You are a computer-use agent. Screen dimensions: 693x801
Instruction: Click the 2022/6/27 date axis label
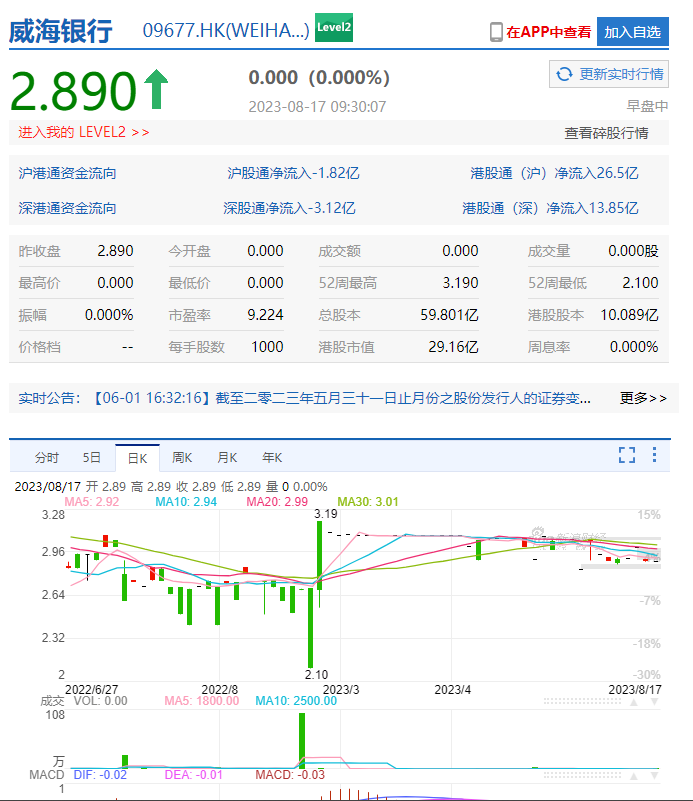pyautogui.click(x=91, y=690)
